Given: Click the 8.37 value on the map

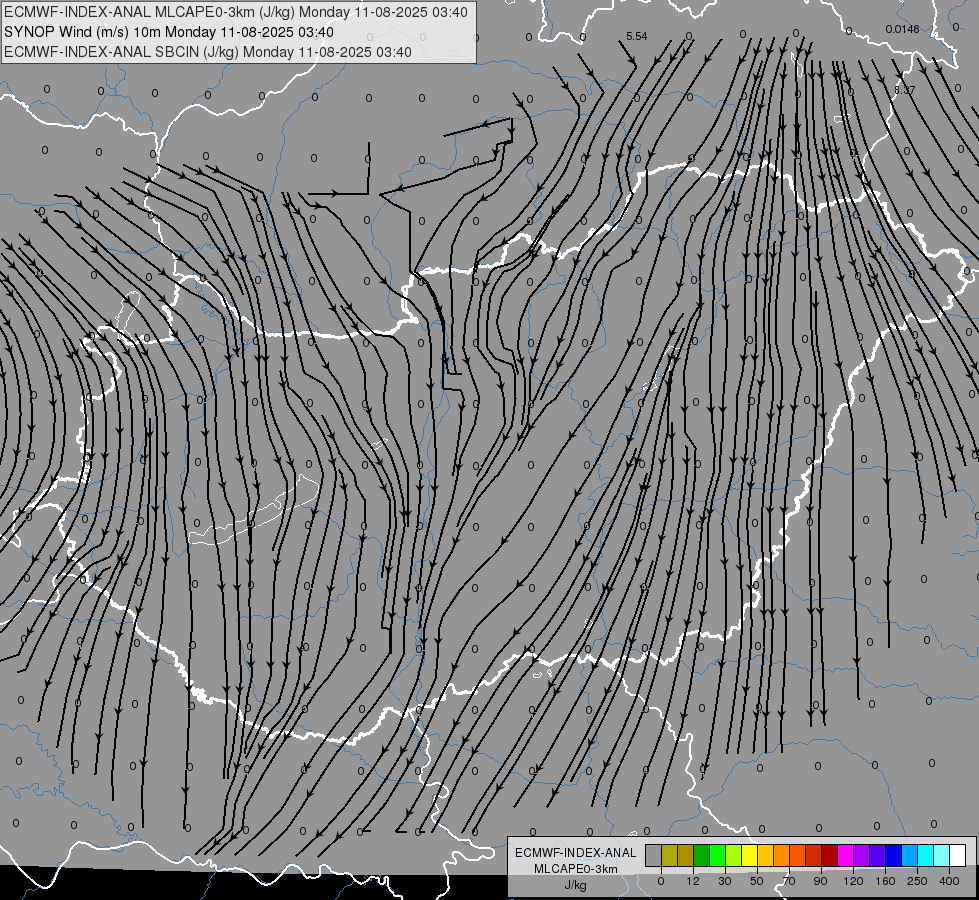Looking at the screenshot, I should pos(904,90).
